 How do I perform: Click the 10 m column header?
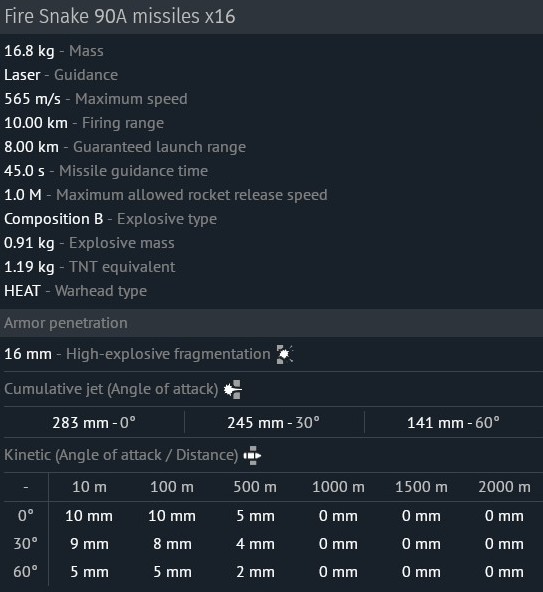tap(89, 487)
